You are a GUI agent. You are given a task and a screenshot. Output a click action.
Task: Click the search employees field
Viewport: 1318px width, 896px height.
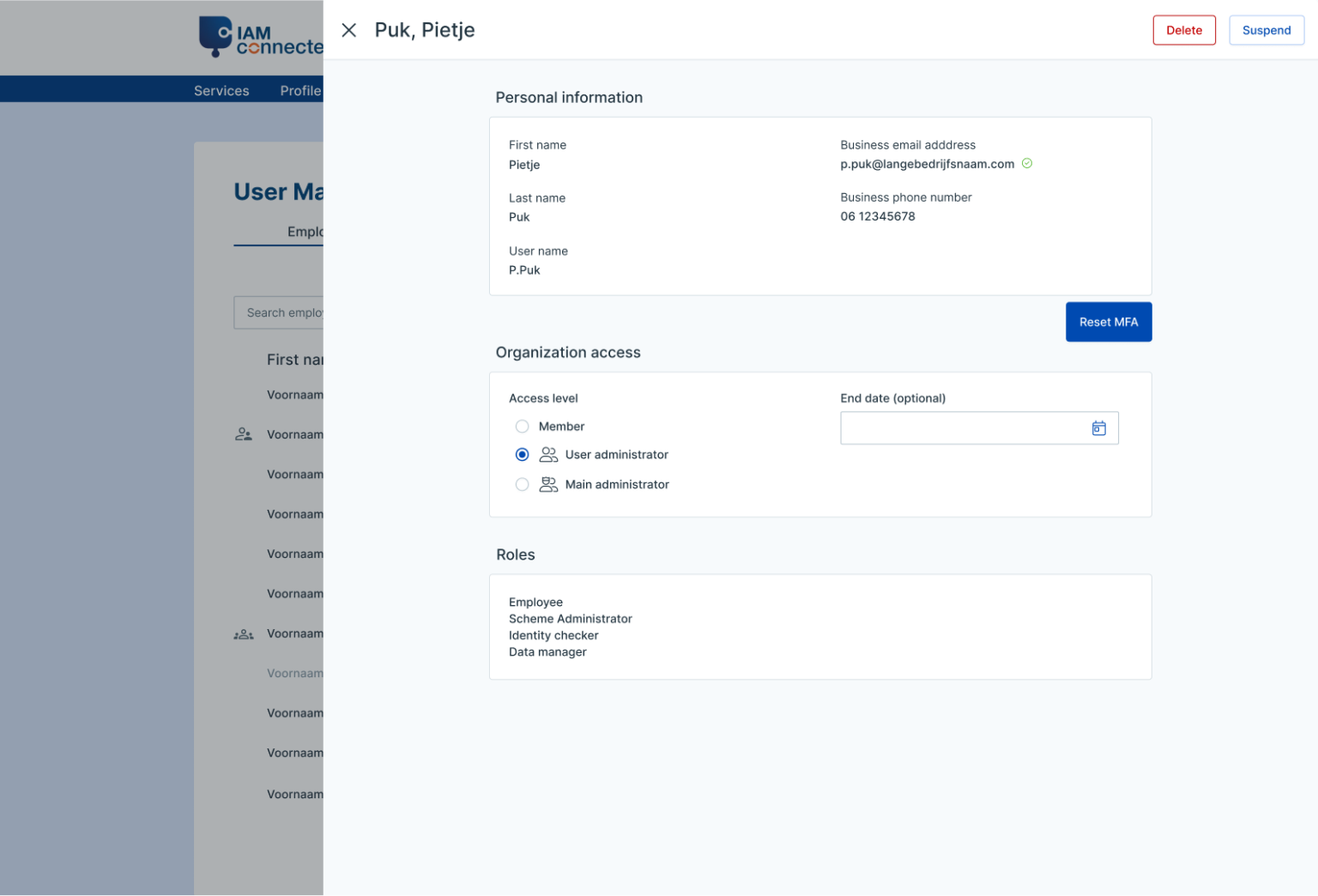point(283,312)
